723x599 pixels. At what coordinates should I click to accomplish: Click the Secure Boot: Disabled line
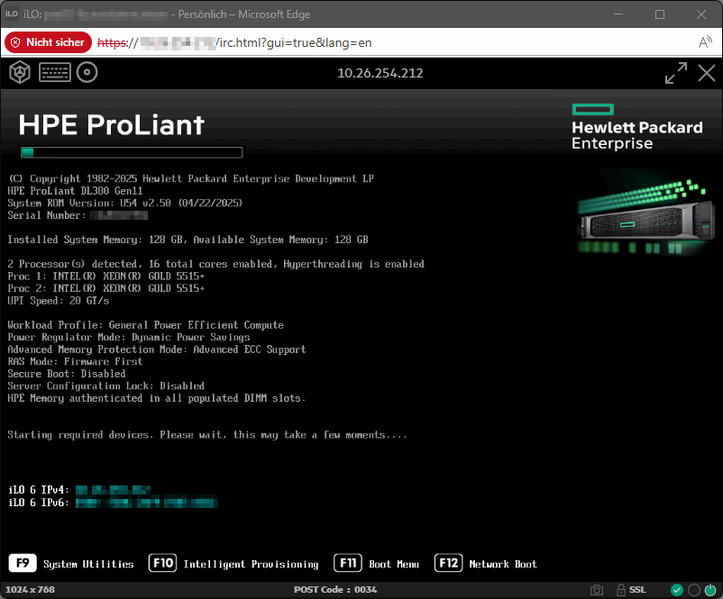coord(66,374)
